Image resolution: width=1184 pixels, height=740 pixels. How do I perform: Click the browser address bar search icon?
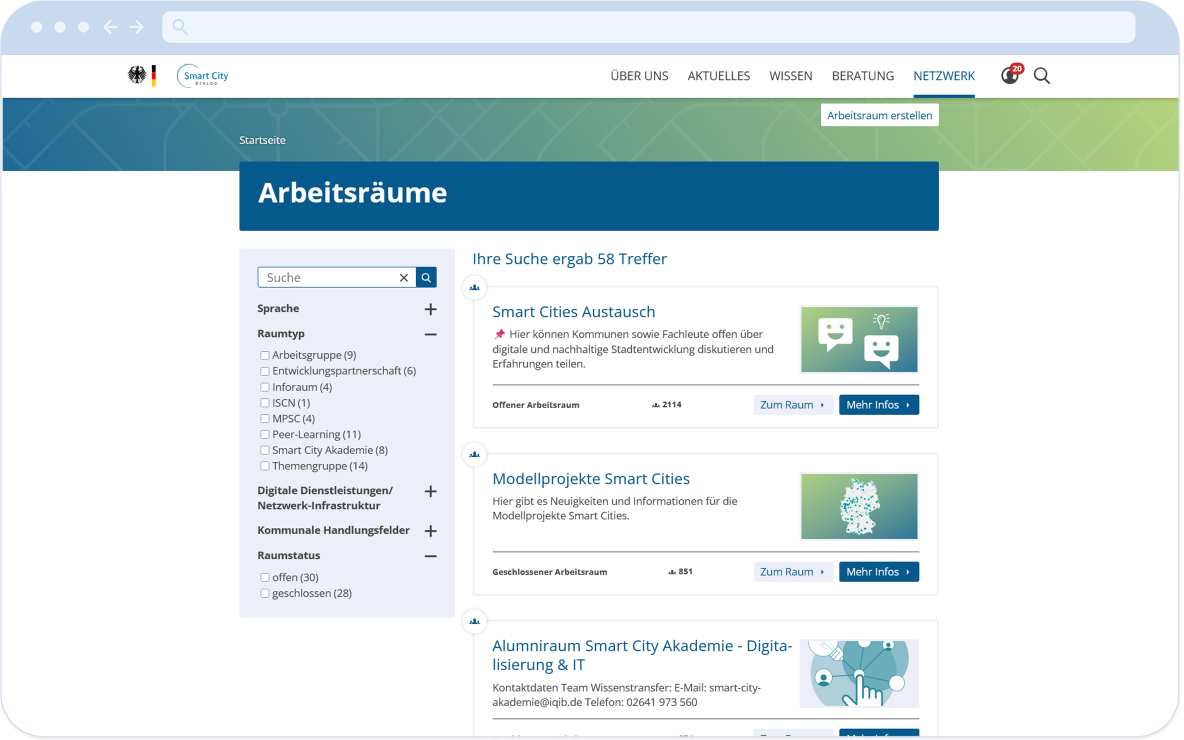180,27
